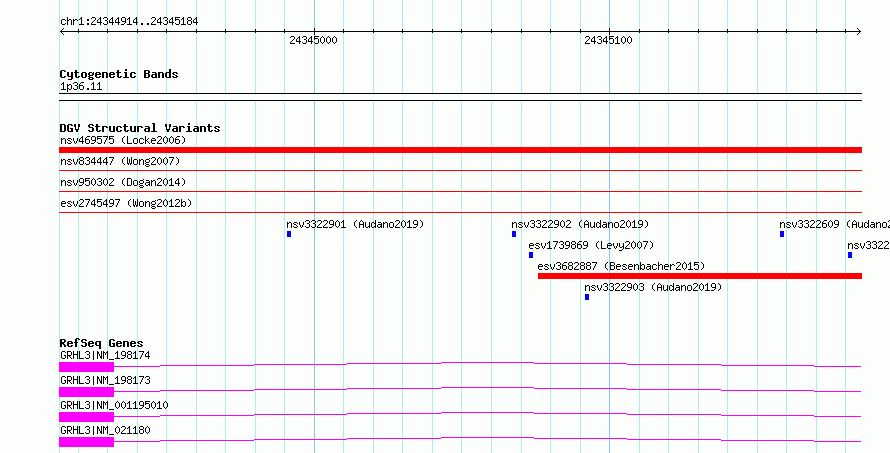The width and height of the screenshot is (890, 453).
Task: Click the DGV Structural Variants track title
Action: tap(140, 128)
